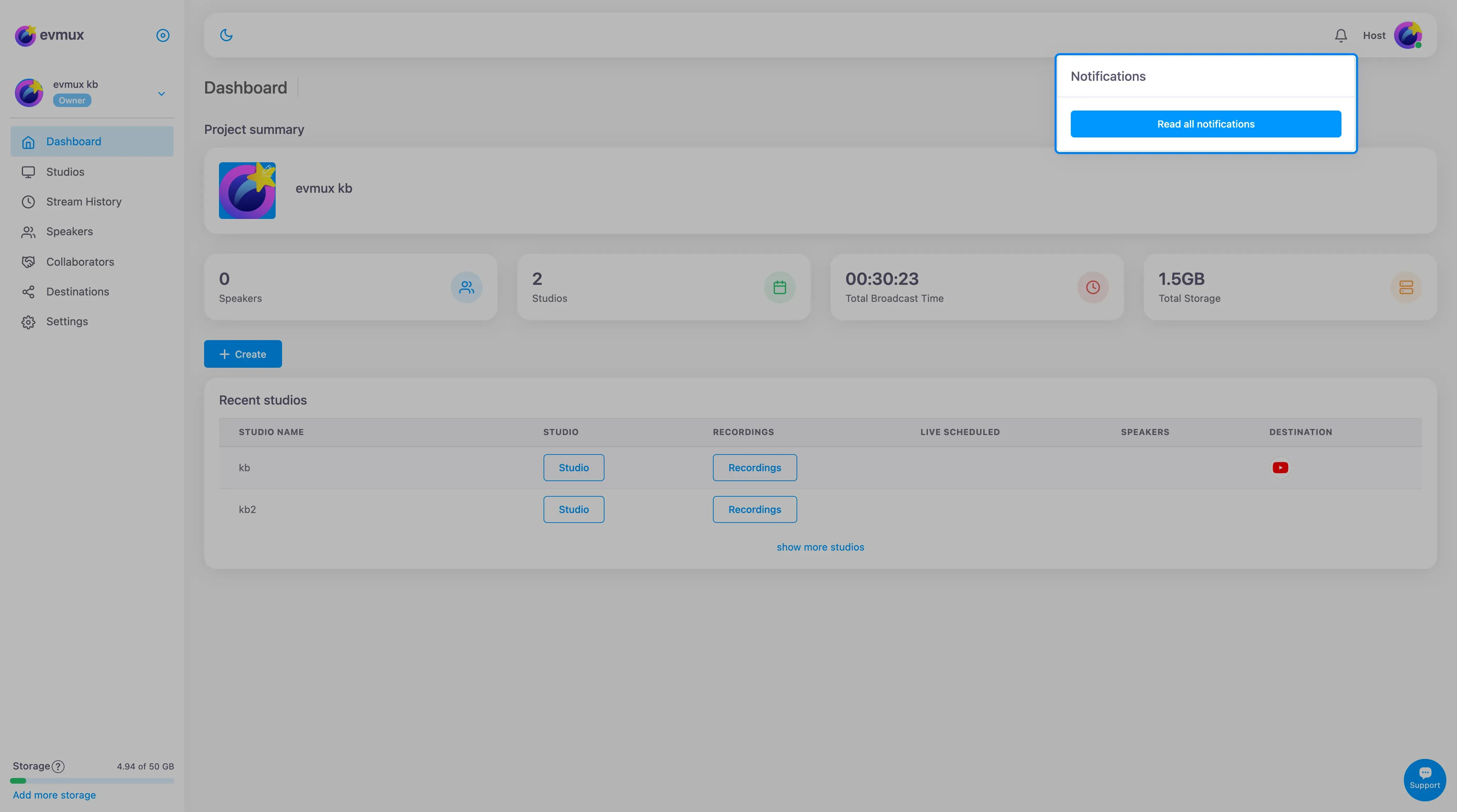Open Recordings for kb2 row
This screenshot has height=812, width=1457.
click(x=754, y=509)
